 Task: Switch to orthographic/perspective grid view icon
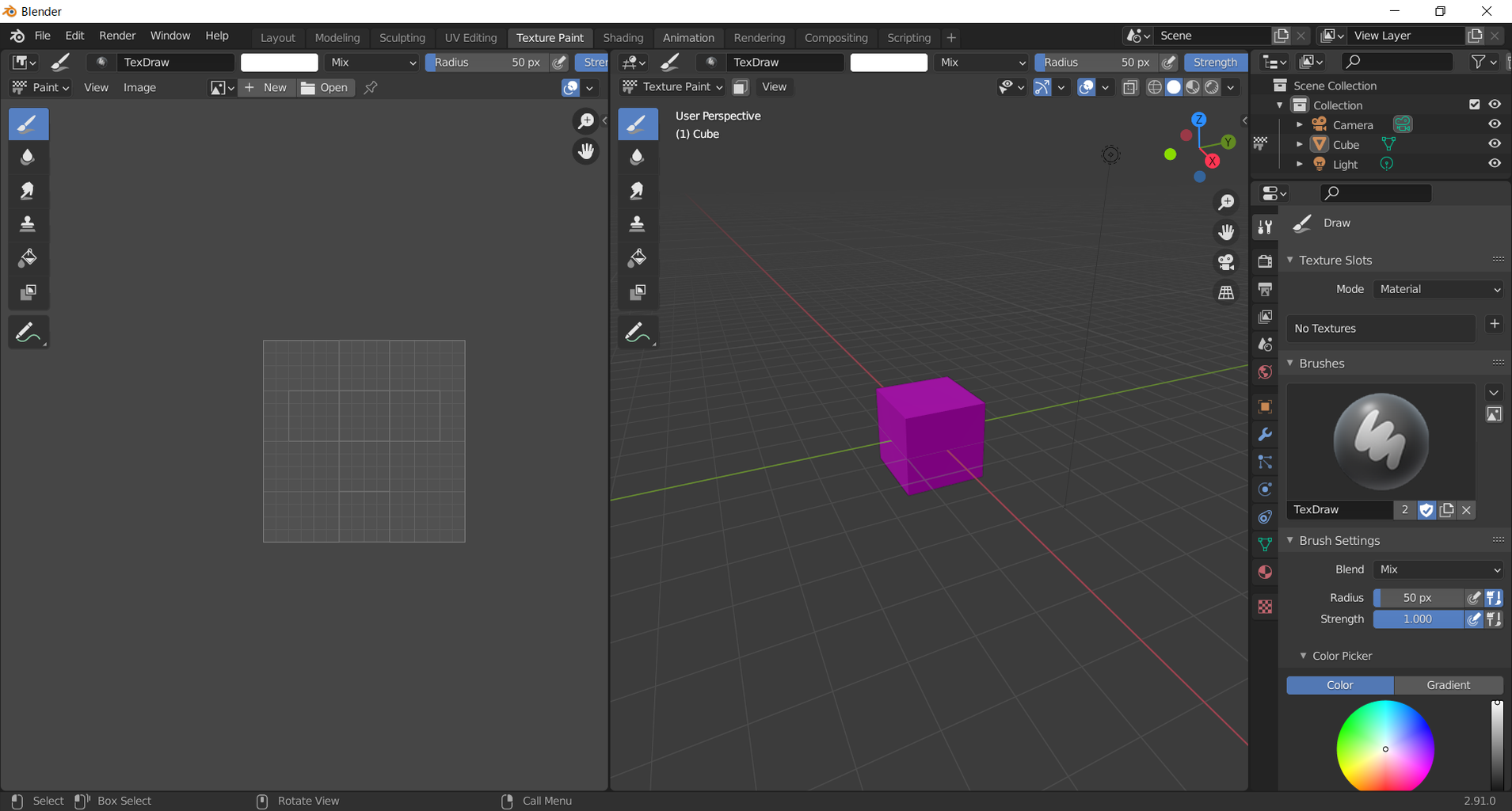1226,292
